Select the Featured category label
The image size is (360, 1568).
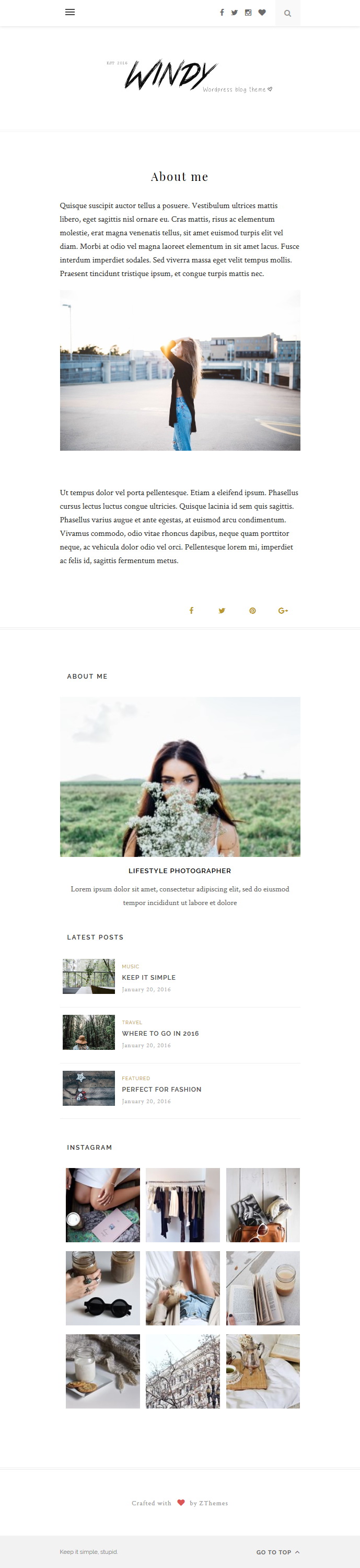136,1078
